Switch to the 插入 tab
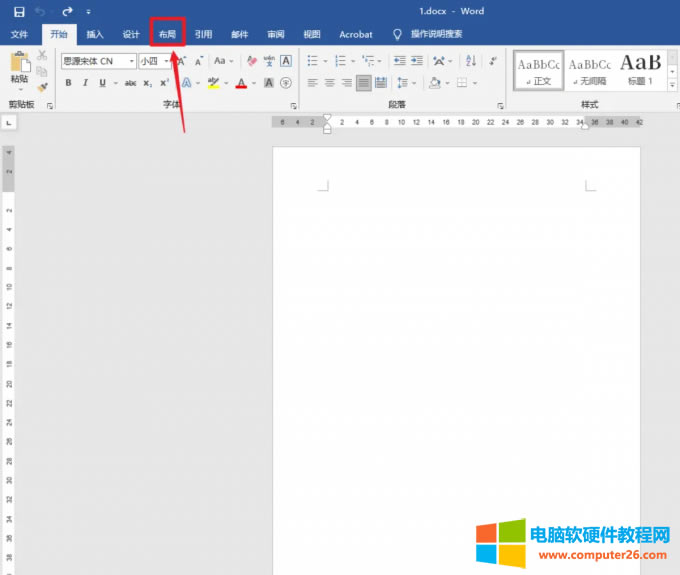Screen dimensions: 680x575 pos(95,34)
